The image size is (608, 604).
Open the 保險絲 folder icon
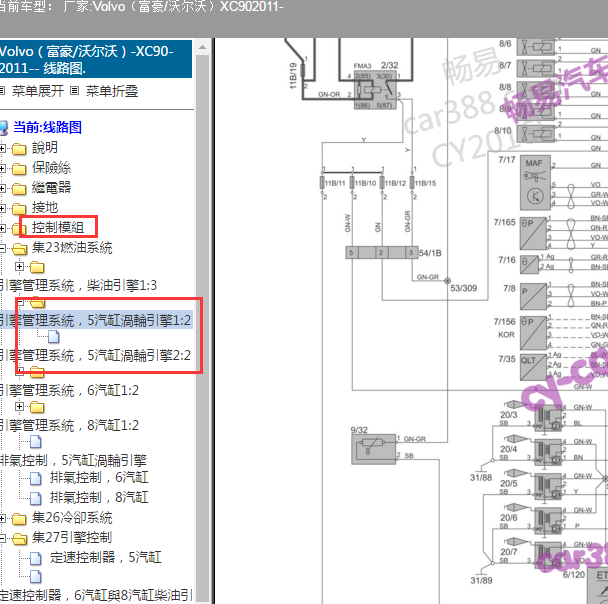(x=19, y=169)
